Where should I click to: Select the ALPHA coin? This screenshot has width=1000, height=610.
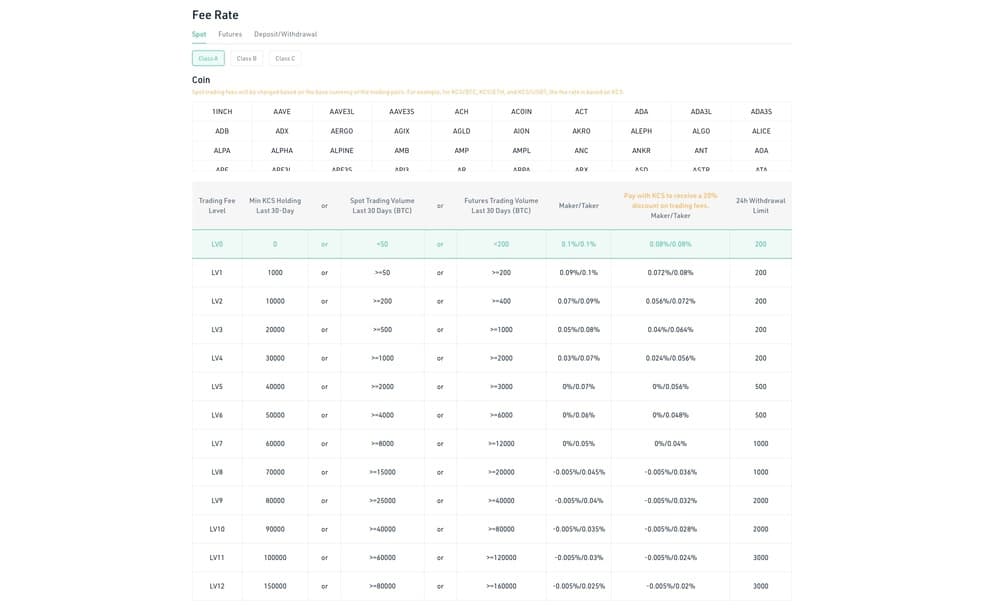tap(282, 151)
